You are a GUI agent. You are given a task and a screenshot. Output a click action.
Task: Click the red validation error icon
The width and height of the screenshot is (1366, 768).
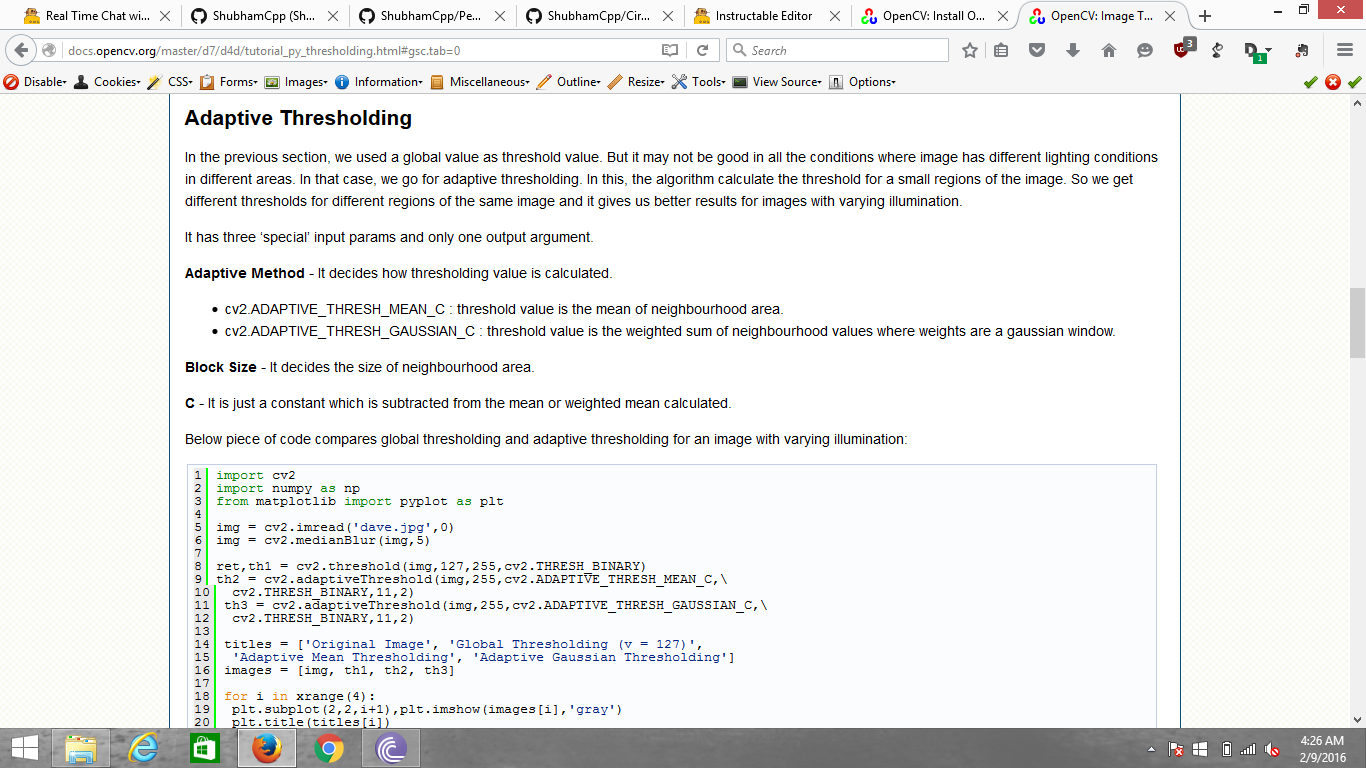pos(1332,81)
